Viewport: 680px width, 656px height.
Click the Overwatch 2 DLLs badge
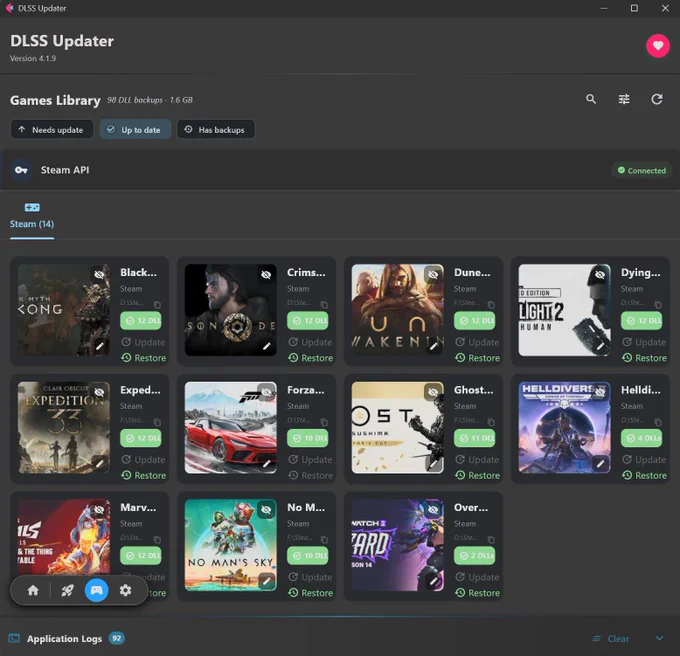pyautogui.click(x=475, y=555)
